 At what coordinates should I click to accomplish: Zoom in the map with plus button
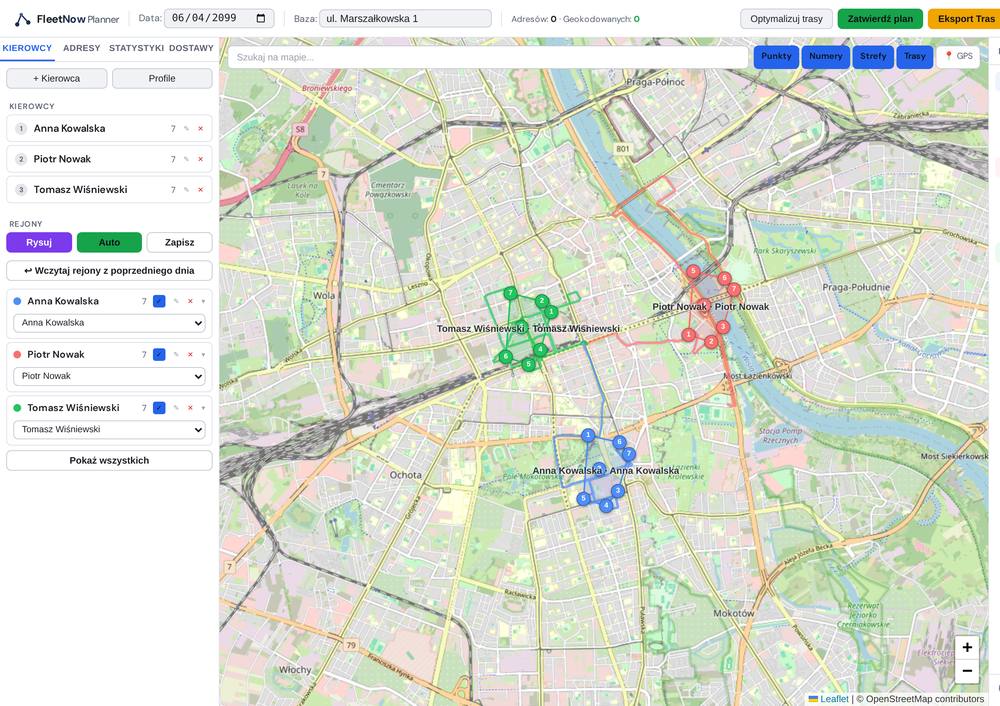click(x=967, y=647)
